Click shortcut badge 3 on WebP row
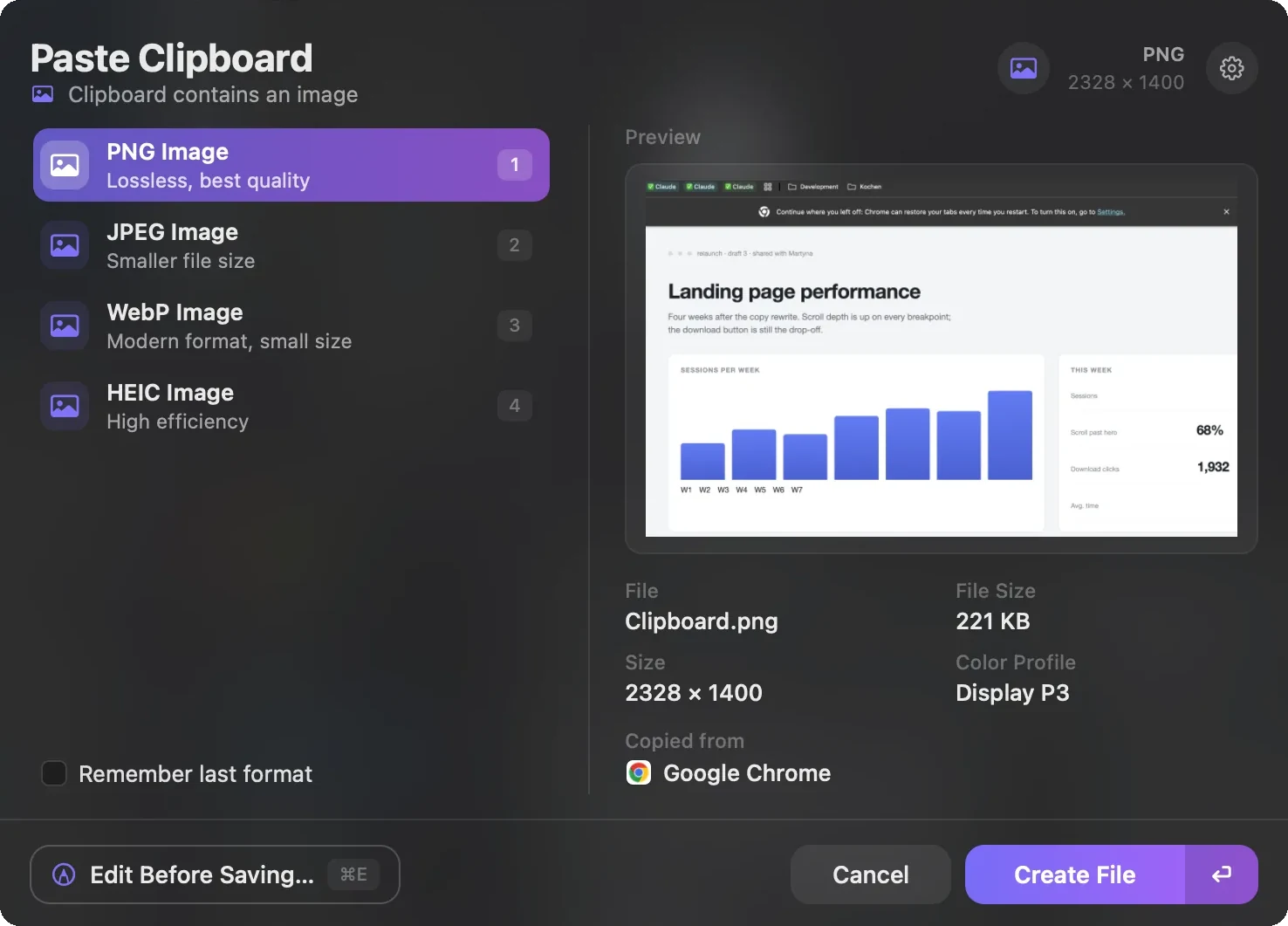This screenshot has width=1288, height=926. click(x=515, y=326)
